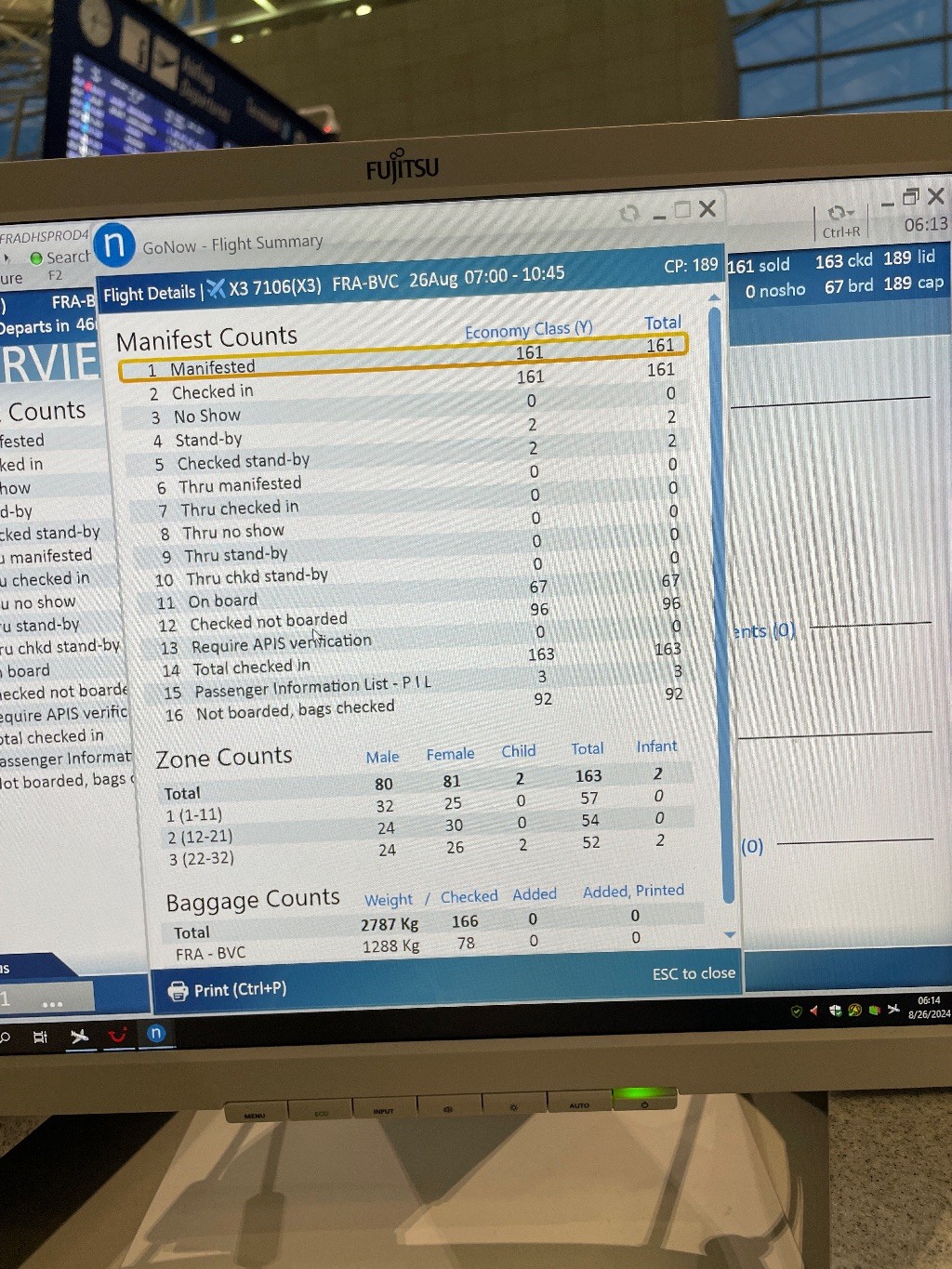
Task: Click the GoNow 'n' logo icon
Action: point(114,245)
